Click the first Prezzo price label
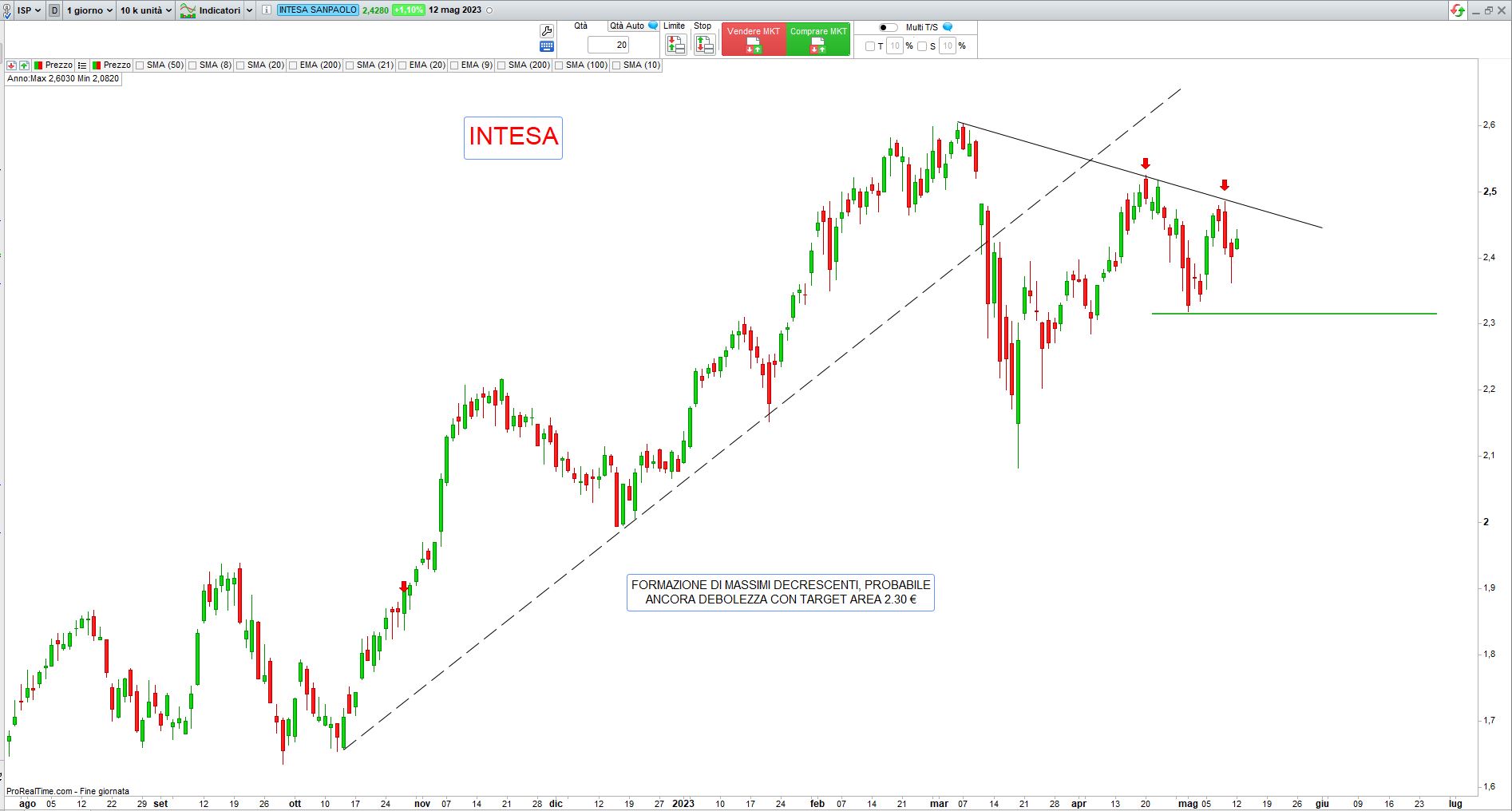Viewport: 1512px width, 811px height. (x=58, y=65)
